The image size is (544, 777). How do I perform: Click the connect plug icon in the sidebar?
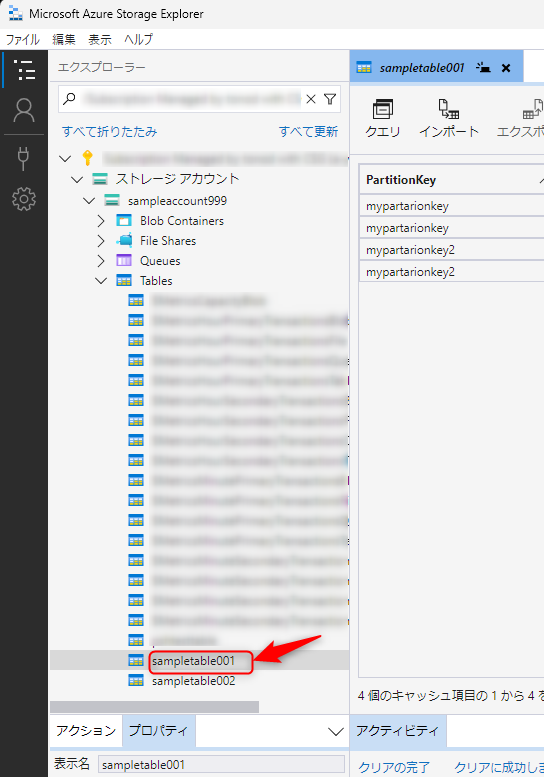coord(23,159)
